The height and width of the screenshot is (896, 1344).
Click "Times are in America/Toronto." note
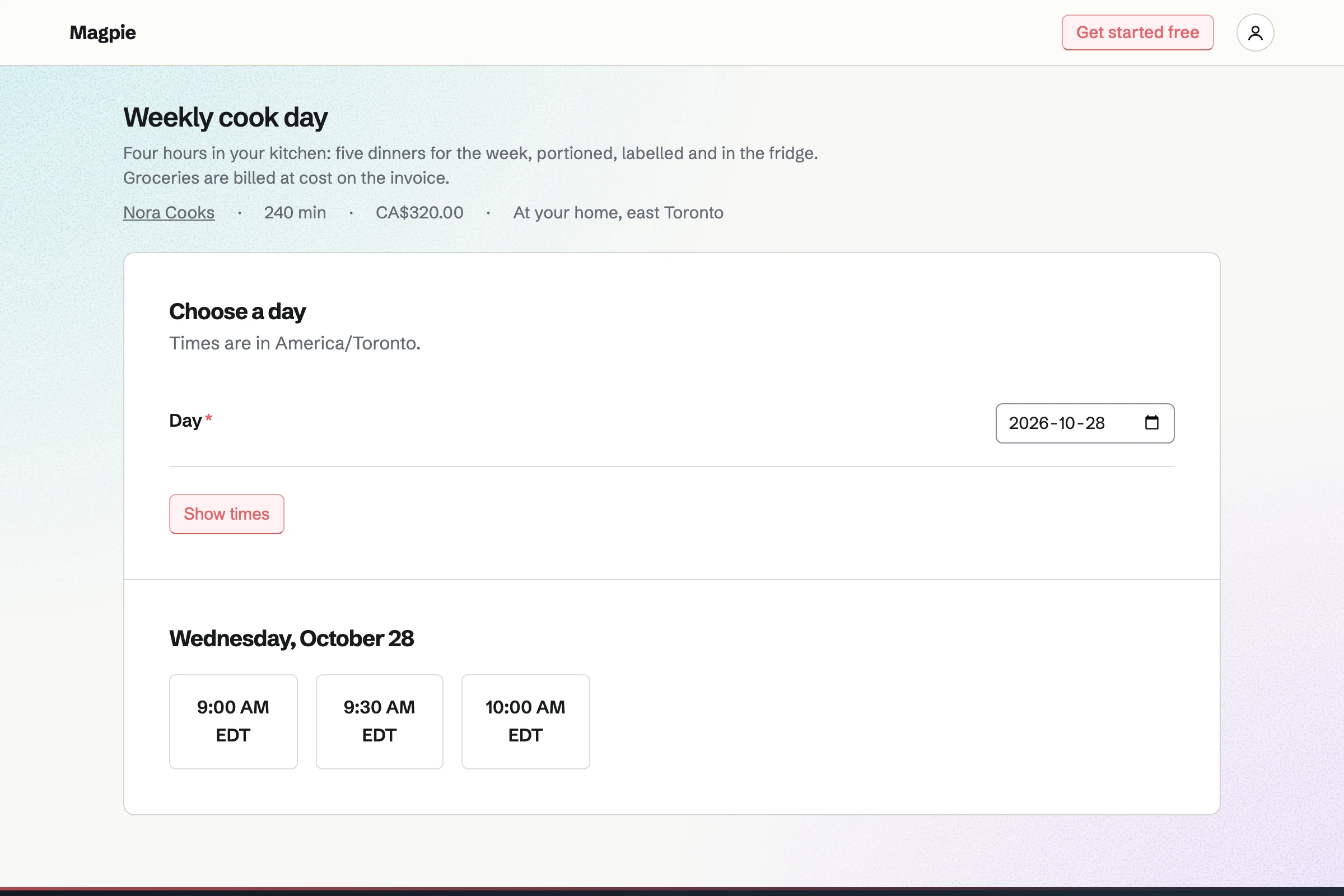click(x=295, y=343)
